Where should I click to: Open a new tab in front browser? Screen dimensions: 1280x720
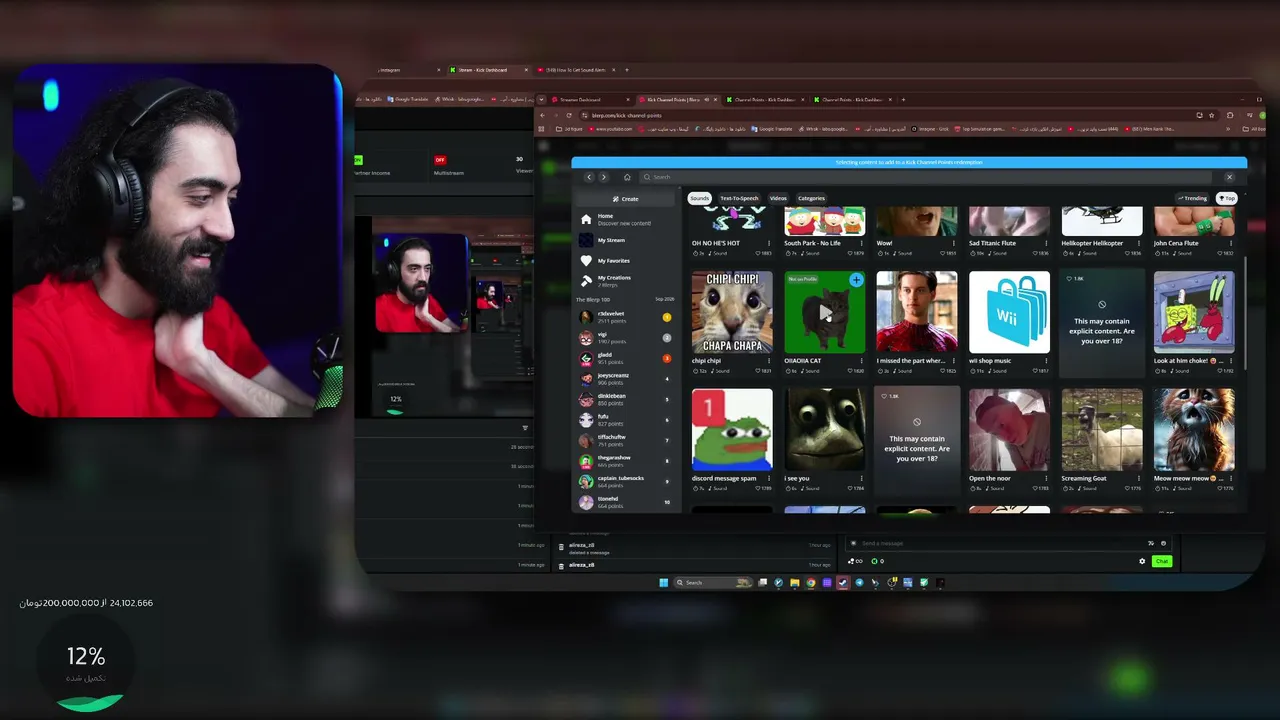point(903,100)
